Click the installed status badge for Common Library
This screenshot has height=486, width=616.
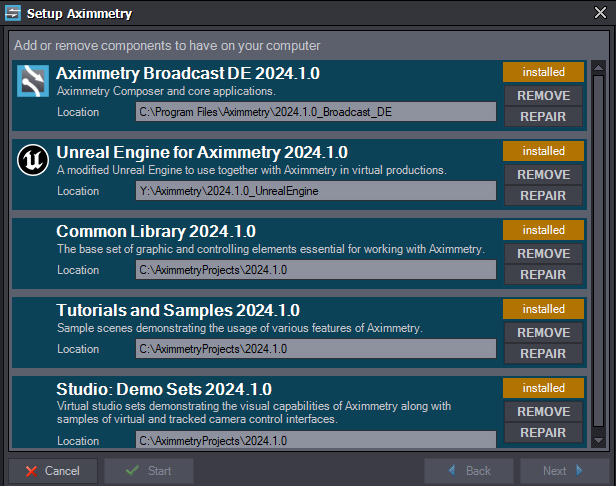coord(543,230)
